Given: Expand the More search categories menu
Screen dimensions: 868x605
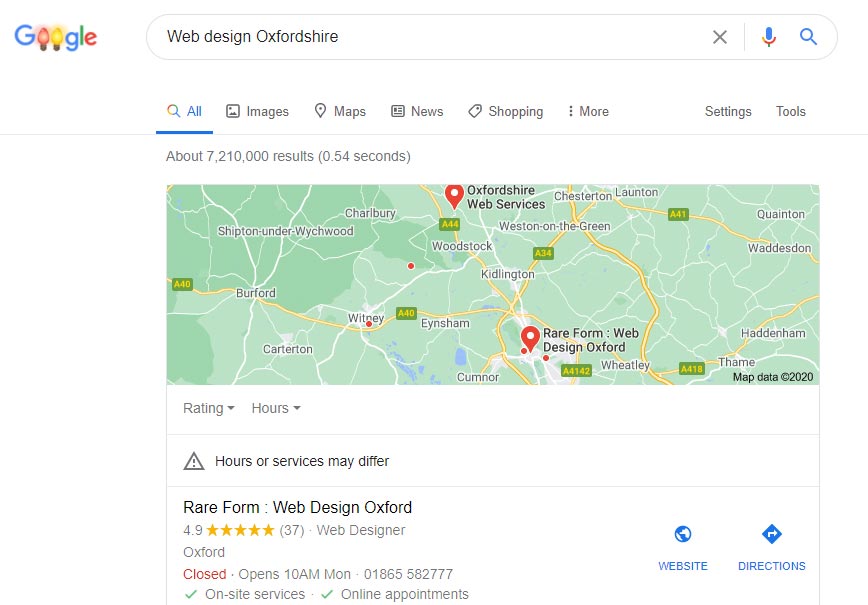Looking at the screenshot, I should pyautogui.click(x=587, y=111).
